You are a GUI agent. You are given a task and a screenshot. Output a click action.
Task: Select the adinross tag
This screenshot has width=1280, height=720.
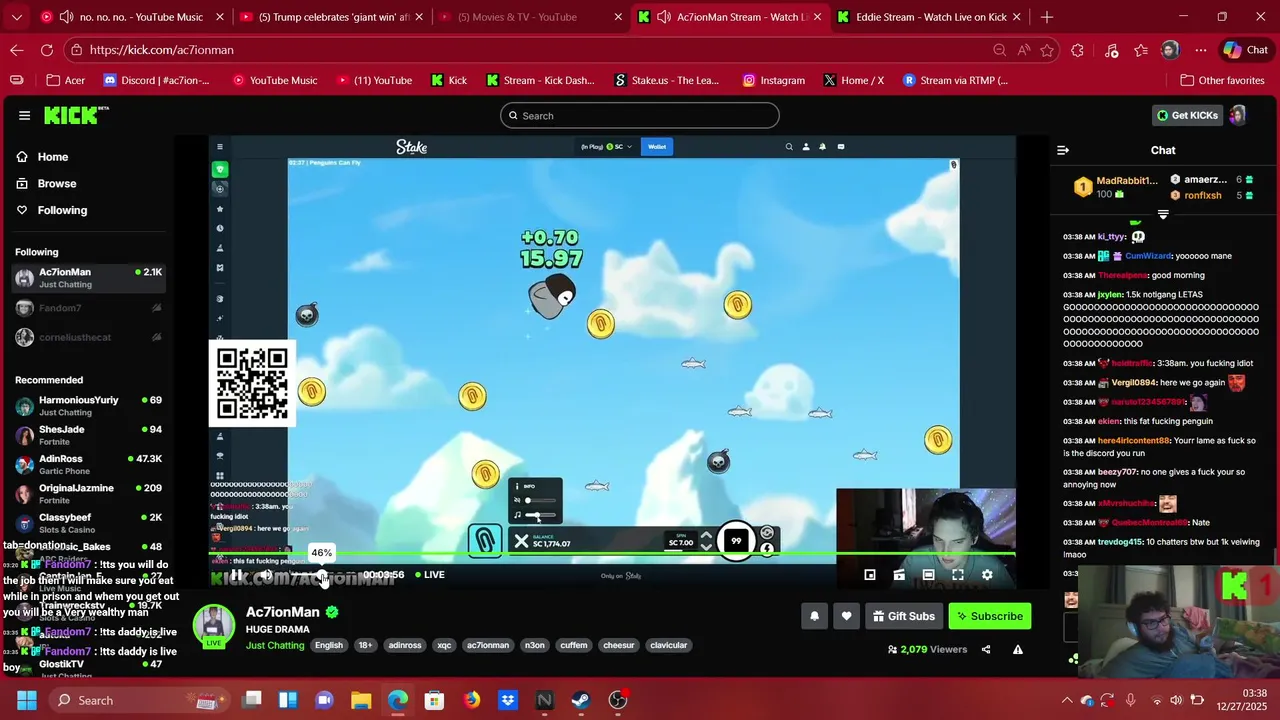coord(405,645)
